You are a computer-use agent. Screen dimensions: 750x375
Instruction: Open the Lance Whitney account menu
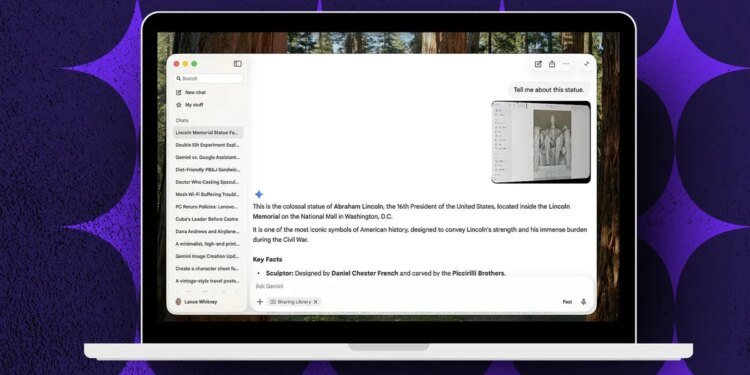pos(197,302)
